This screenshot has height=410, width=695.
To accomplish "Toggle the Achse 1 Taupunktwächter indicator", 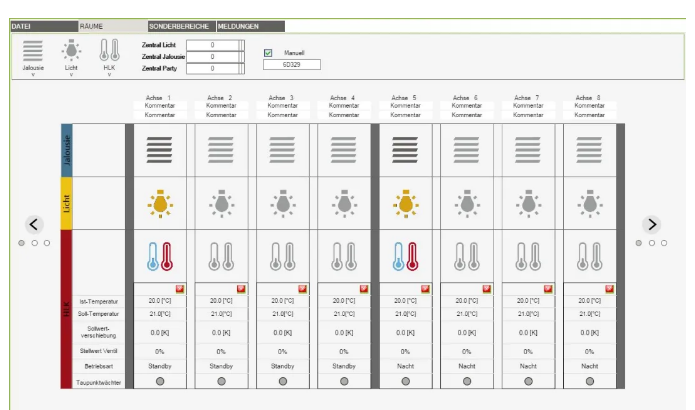I will 159,381.
